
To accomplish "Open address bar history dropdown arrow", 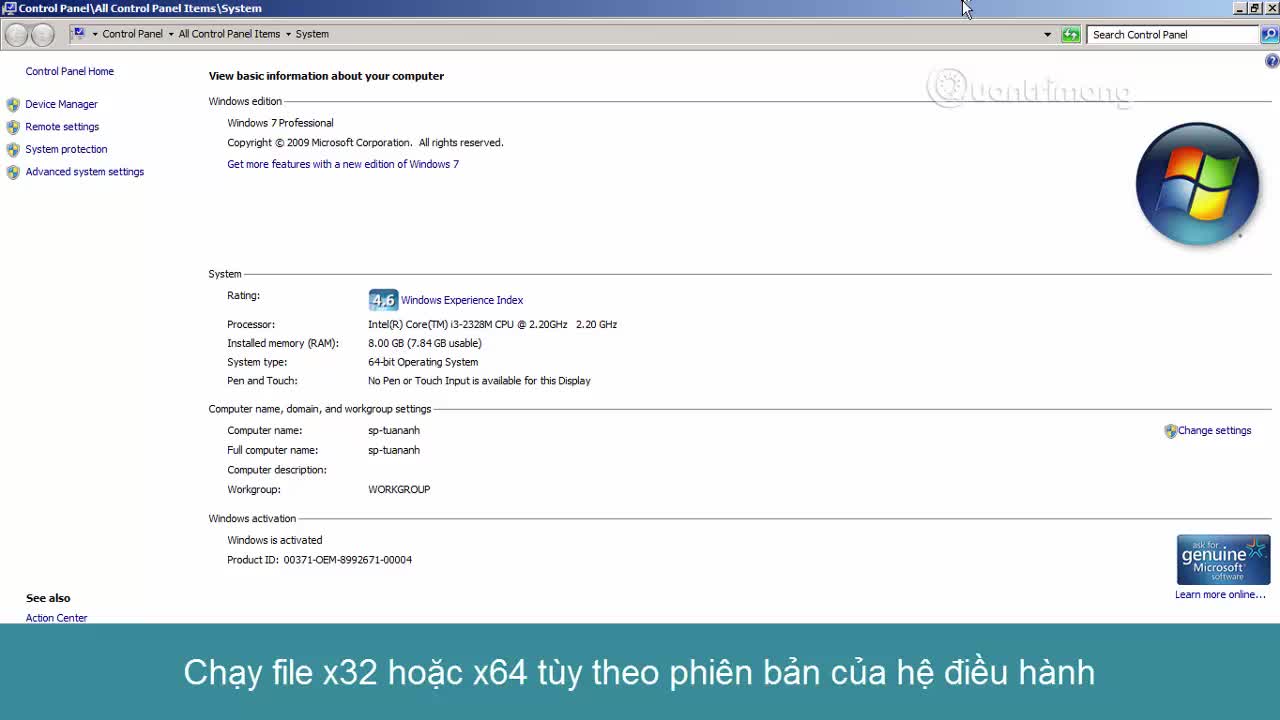I will click(1047, 34).
